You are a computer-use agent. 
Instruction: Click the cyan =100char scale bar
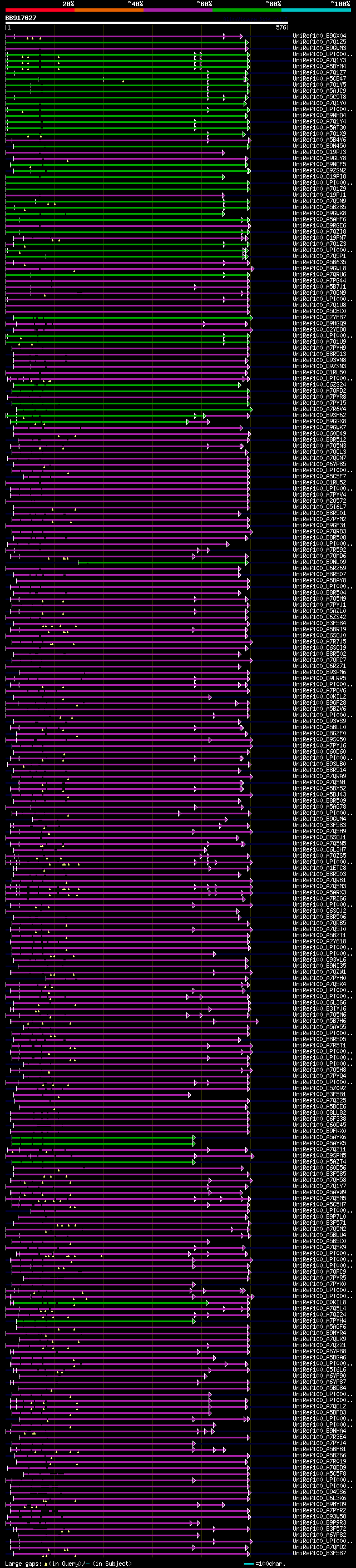click(x=248, y=1564)
